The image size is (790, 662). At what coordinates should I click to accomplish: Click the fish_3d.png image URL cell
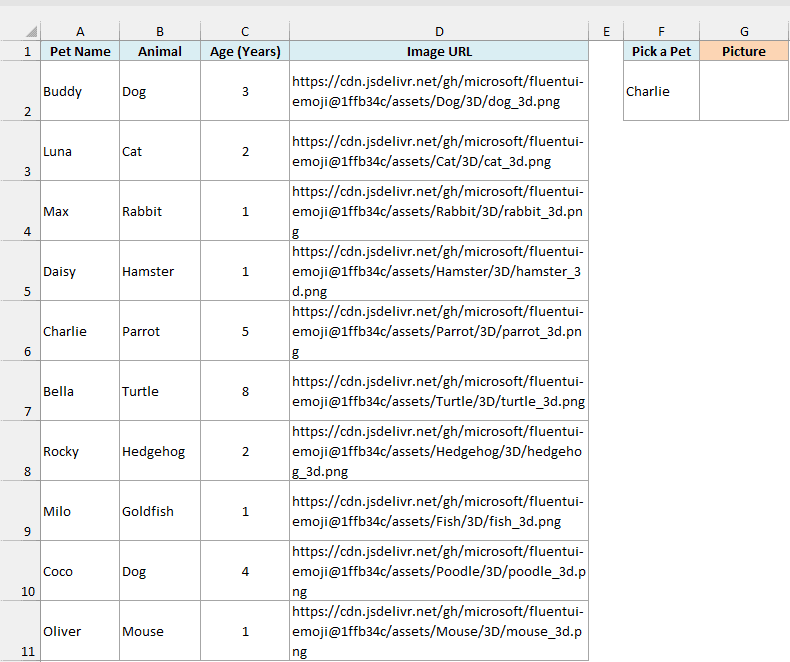(x=439, y=510)
